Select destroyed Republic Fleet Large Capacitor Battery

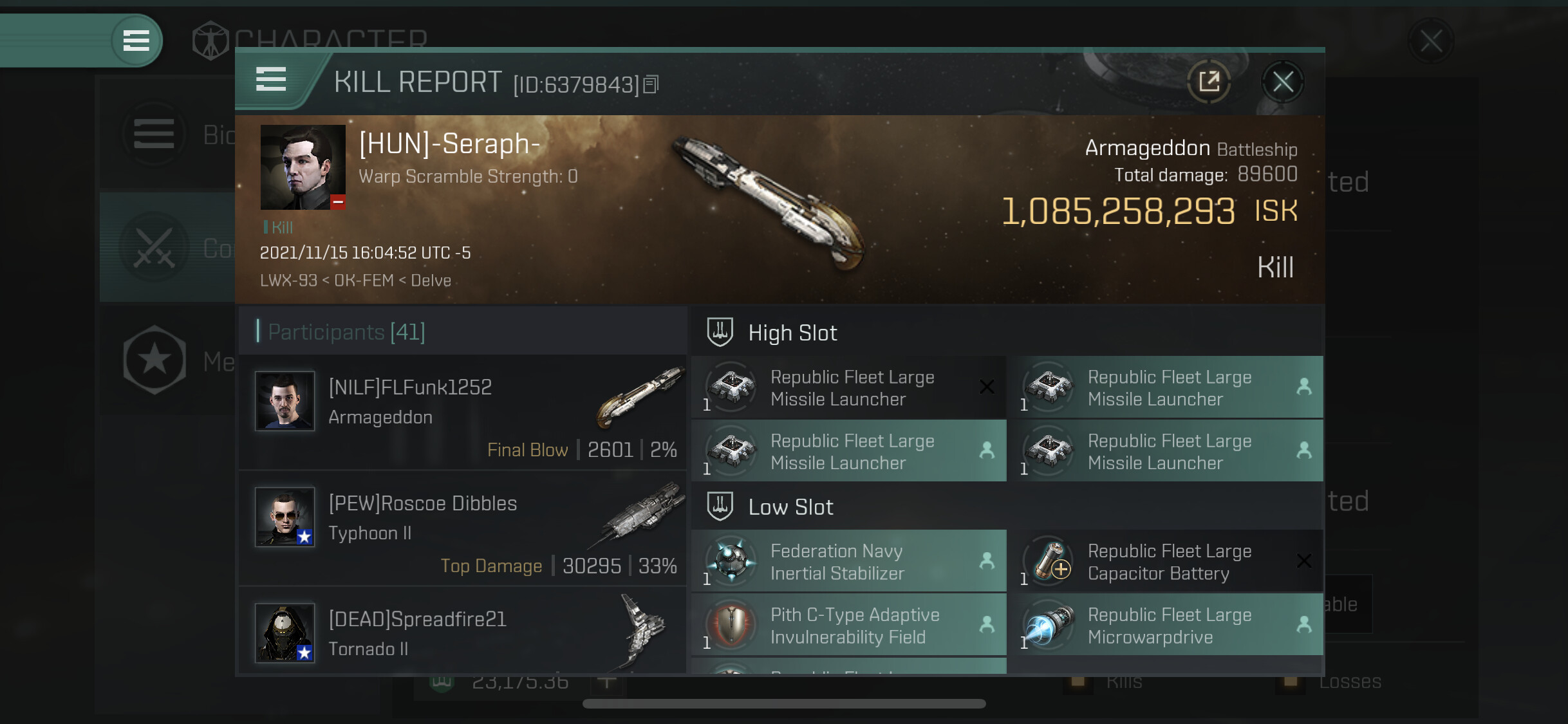[1166, 562]
